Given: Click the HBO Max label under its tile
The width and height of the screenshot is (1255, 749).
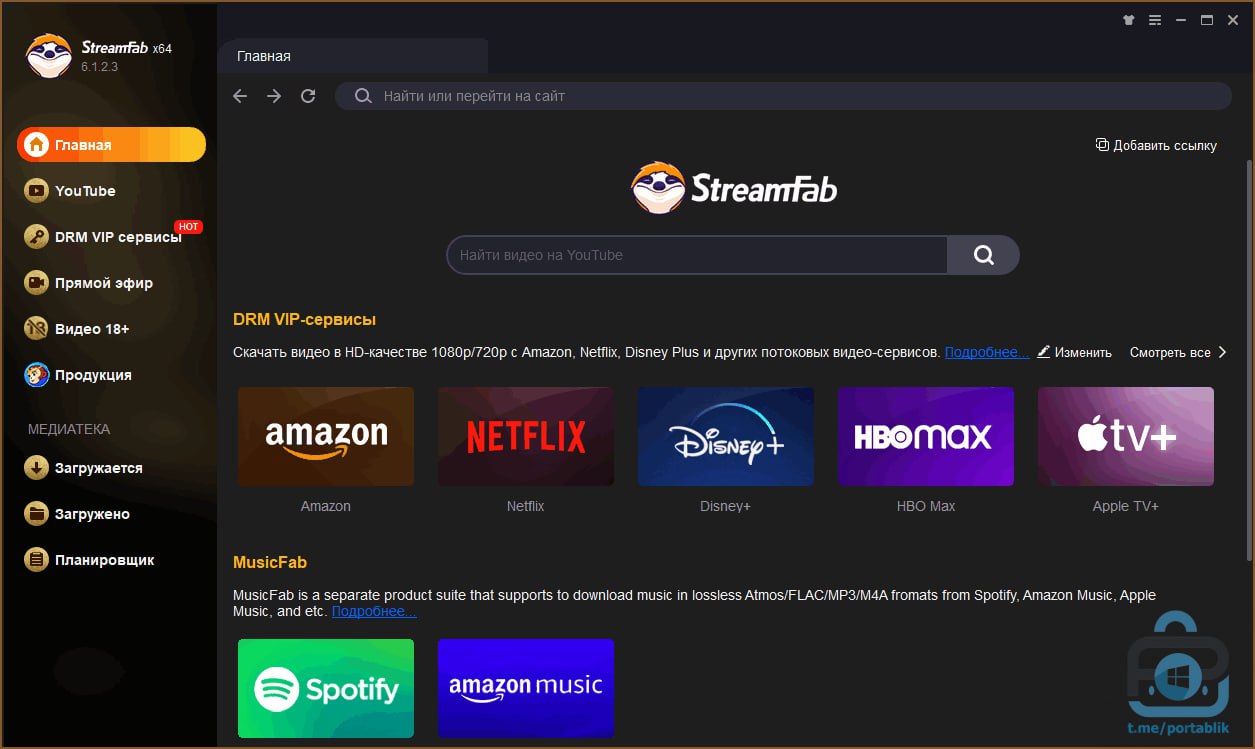Looking at the screenshot, I should (x=926, y=506).
